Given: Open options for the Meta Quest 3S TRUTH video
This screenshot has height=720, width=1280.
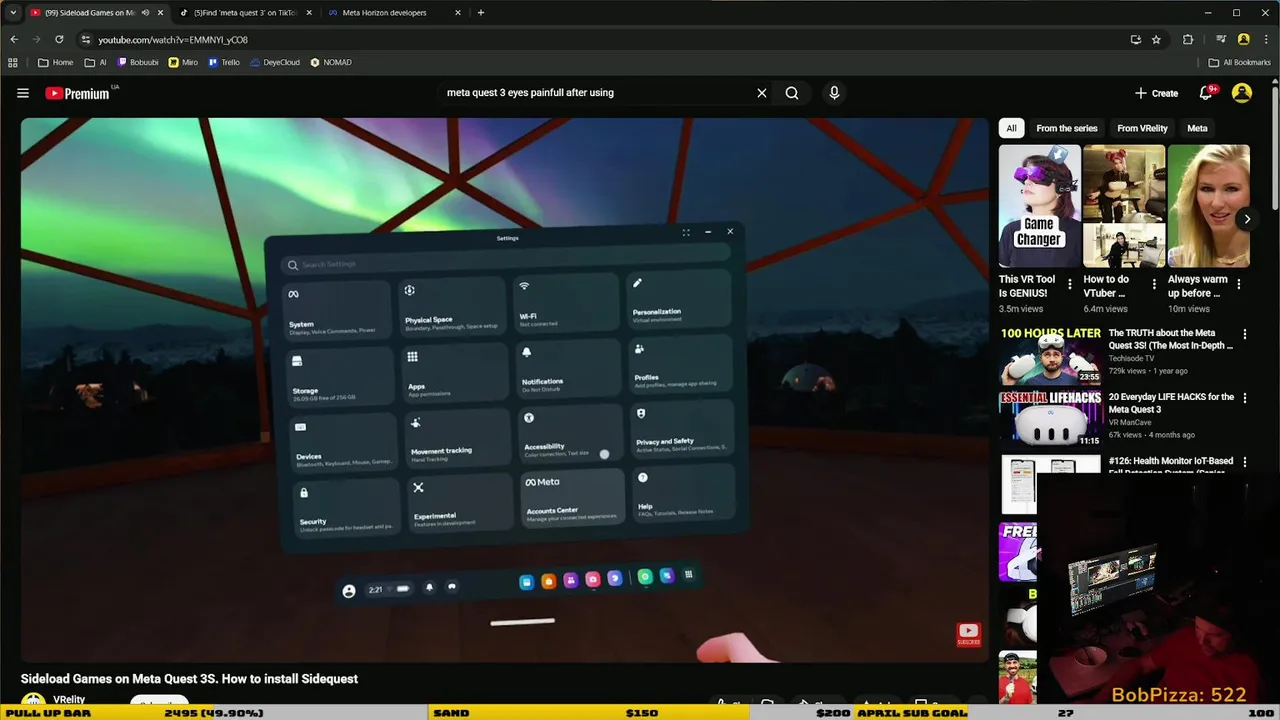Looking at the screenshot, I should point(1245,334).
